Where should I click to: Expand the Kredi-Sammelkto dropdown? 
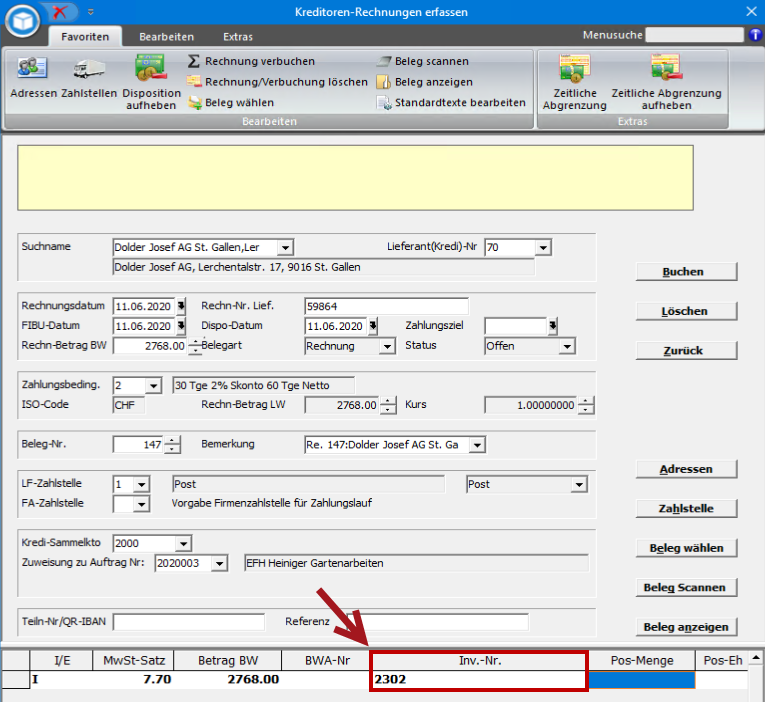point(184,543)
